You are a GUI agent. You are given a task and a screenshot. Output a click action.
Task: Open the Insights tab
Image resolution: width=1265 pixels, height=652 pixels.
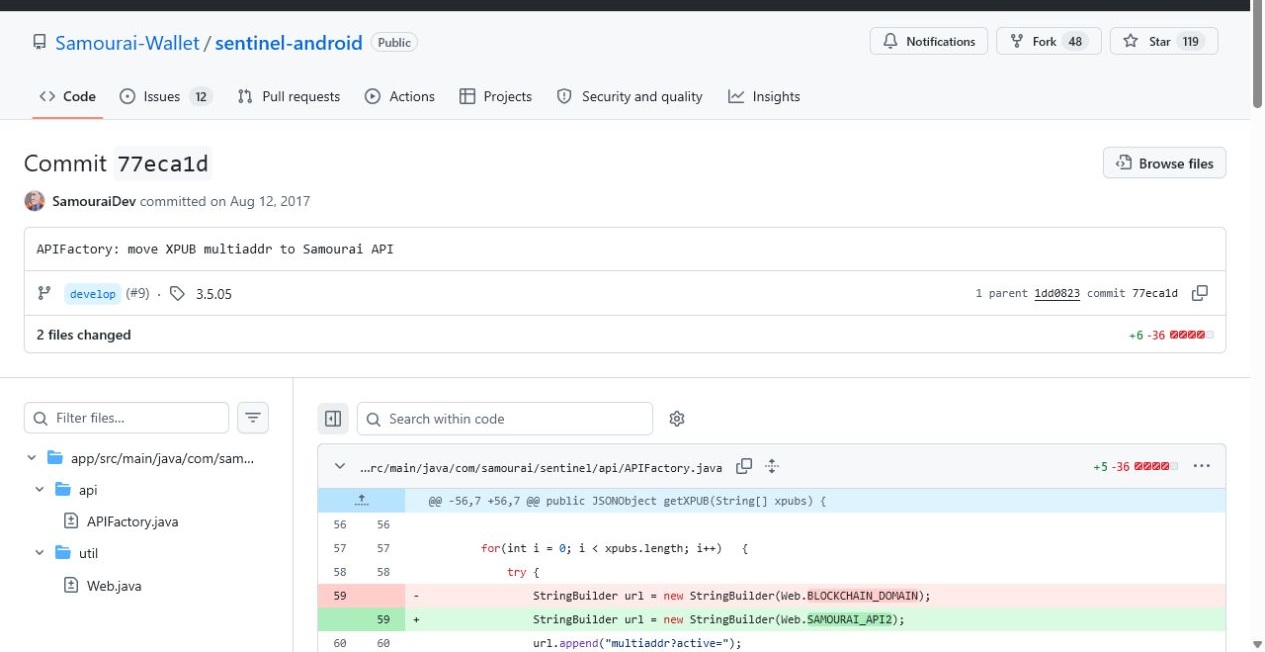[764, 97]
